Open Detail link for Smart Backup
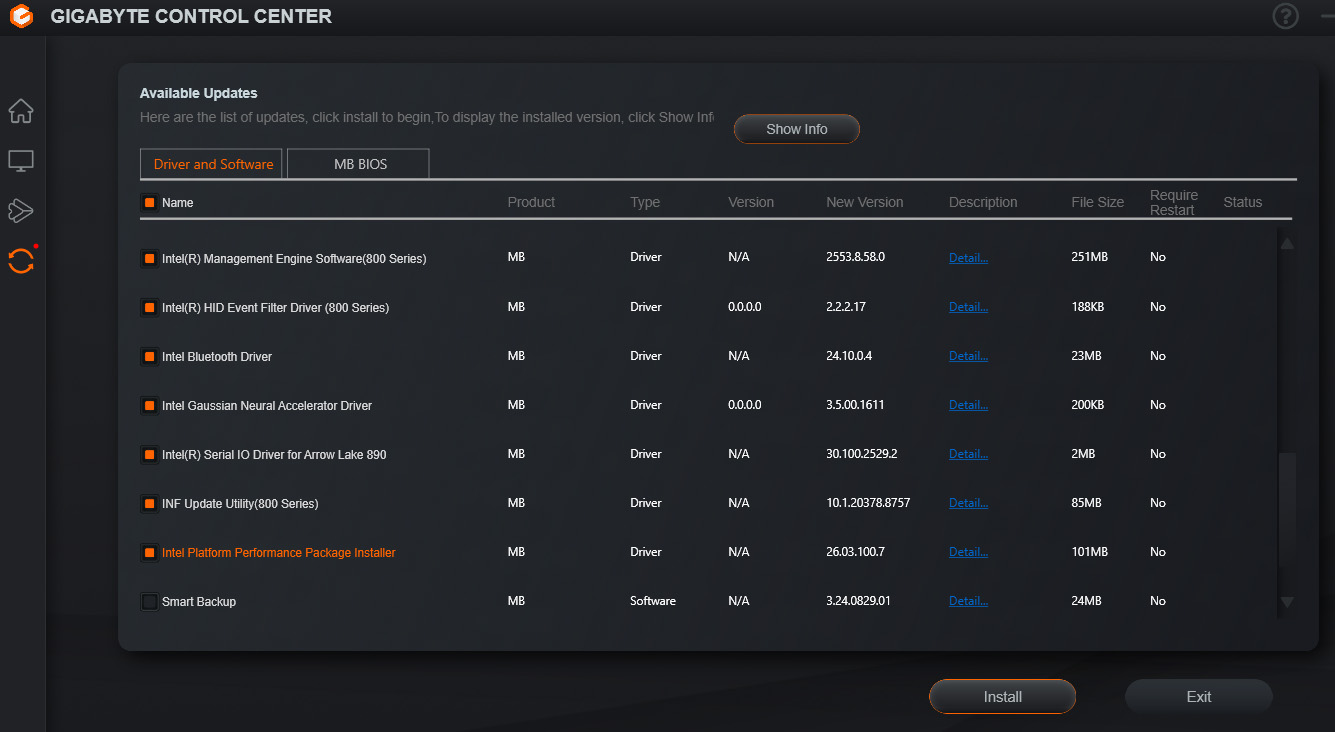The height and width of the screenshot is (732, 1335). 967,601
